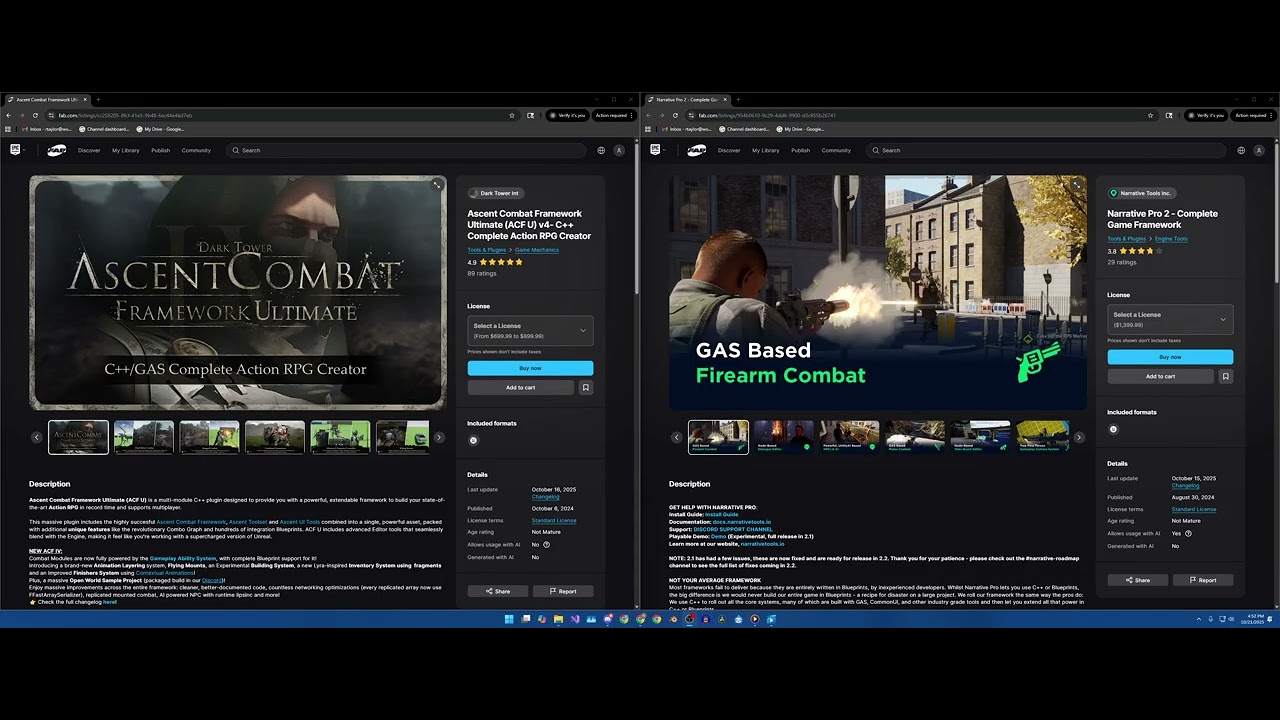Show next thumbnails in the Narrative Pro gallery
Screen dimensions: 1280x720
pyautogui.click(x=1078, y=437)
